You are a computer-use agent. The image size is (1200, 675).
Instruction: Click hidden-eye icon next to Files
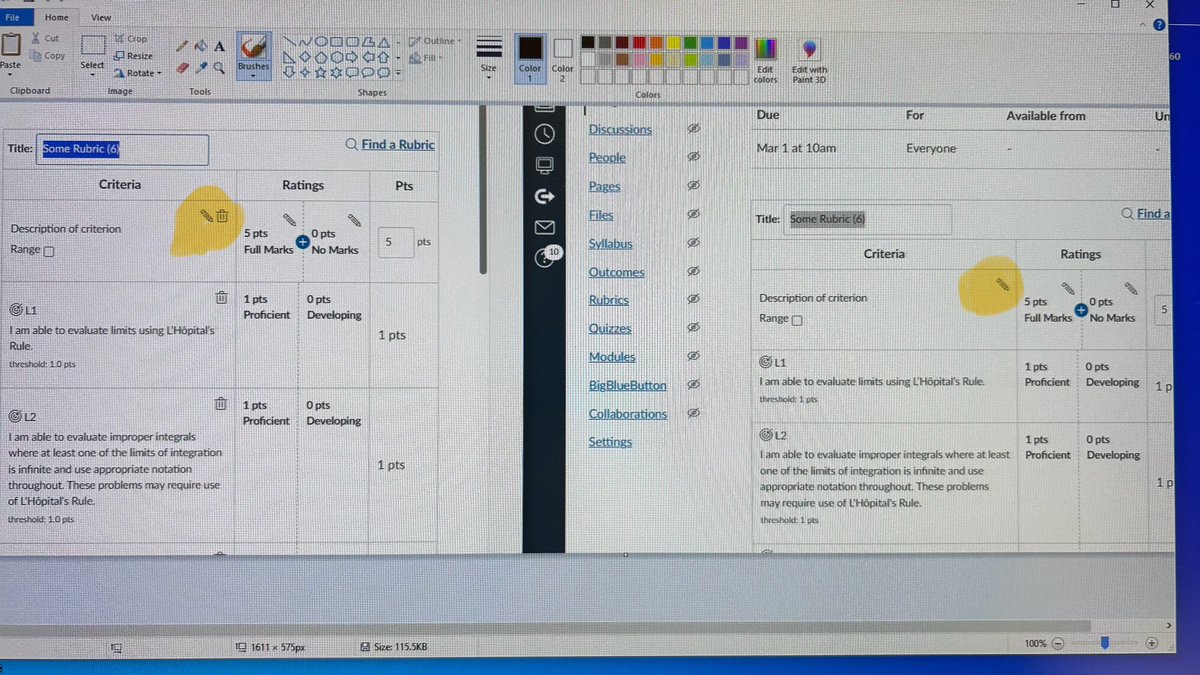tap(693, 214)
